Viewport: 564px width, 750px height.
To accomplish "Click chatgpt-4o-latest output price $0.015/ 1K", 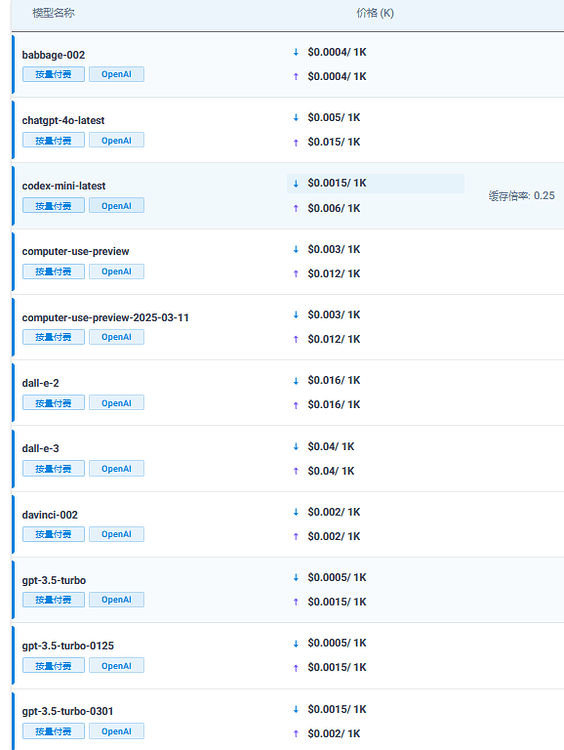I will click(334, 142).
